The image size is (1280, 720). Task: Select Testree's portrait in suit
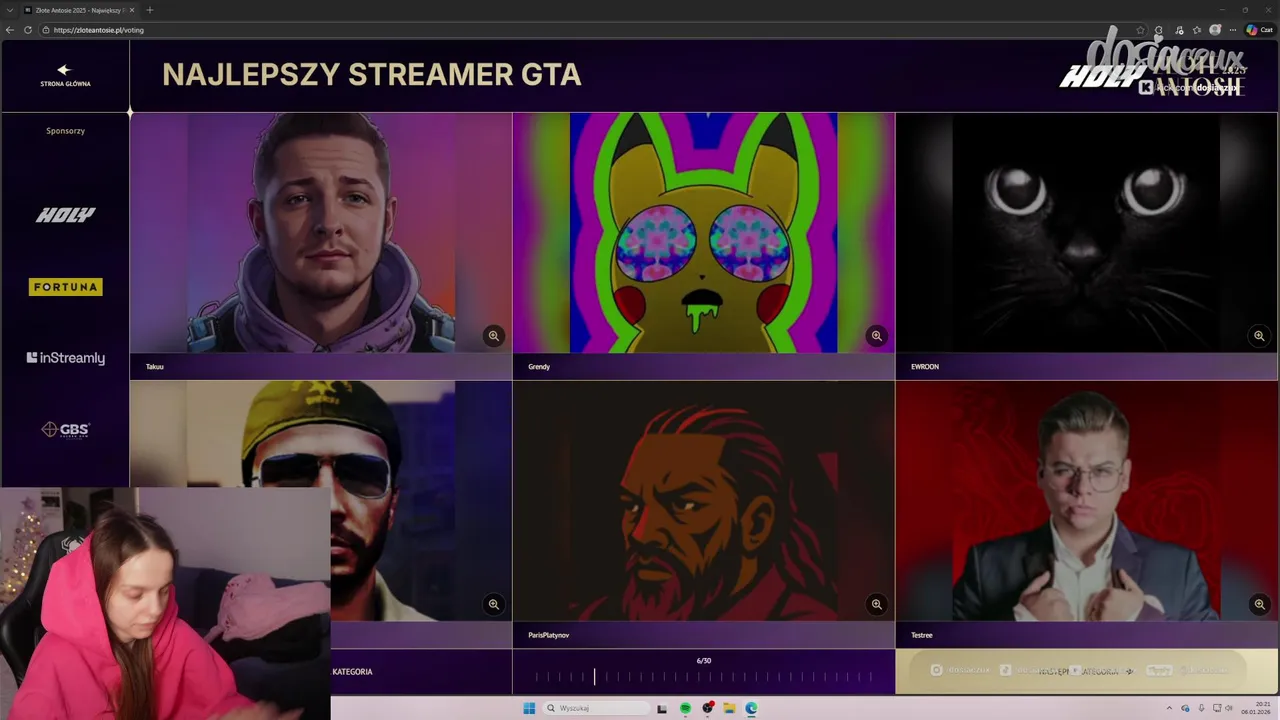[1087, 500]
